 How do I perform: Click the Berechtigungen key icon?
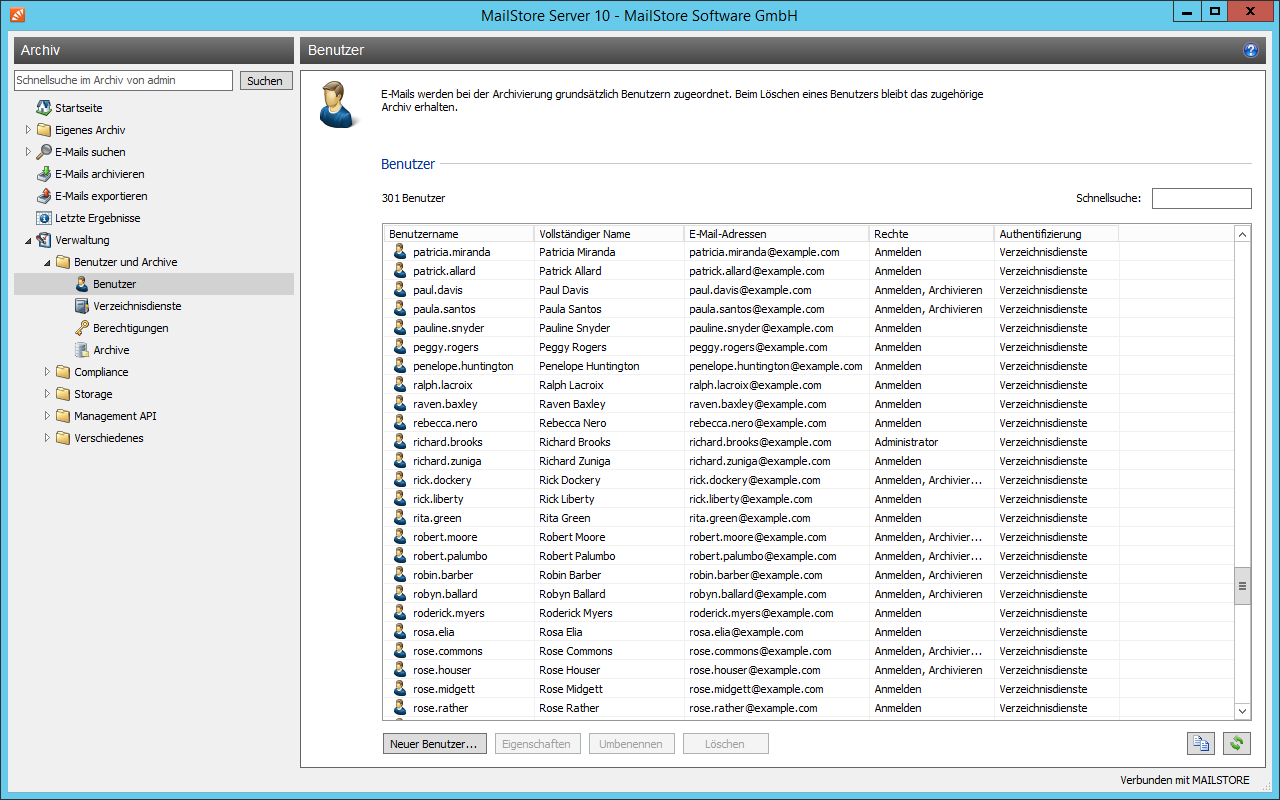[81, 328]
